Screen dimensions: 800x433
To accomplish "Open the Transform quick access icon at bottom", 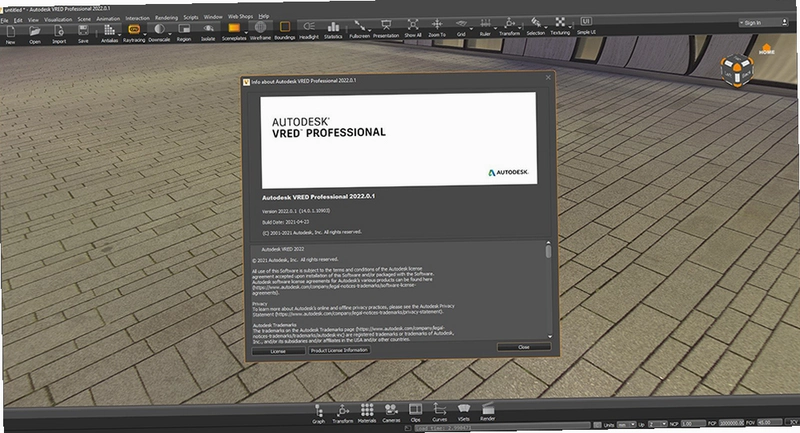I will point(343,413).
